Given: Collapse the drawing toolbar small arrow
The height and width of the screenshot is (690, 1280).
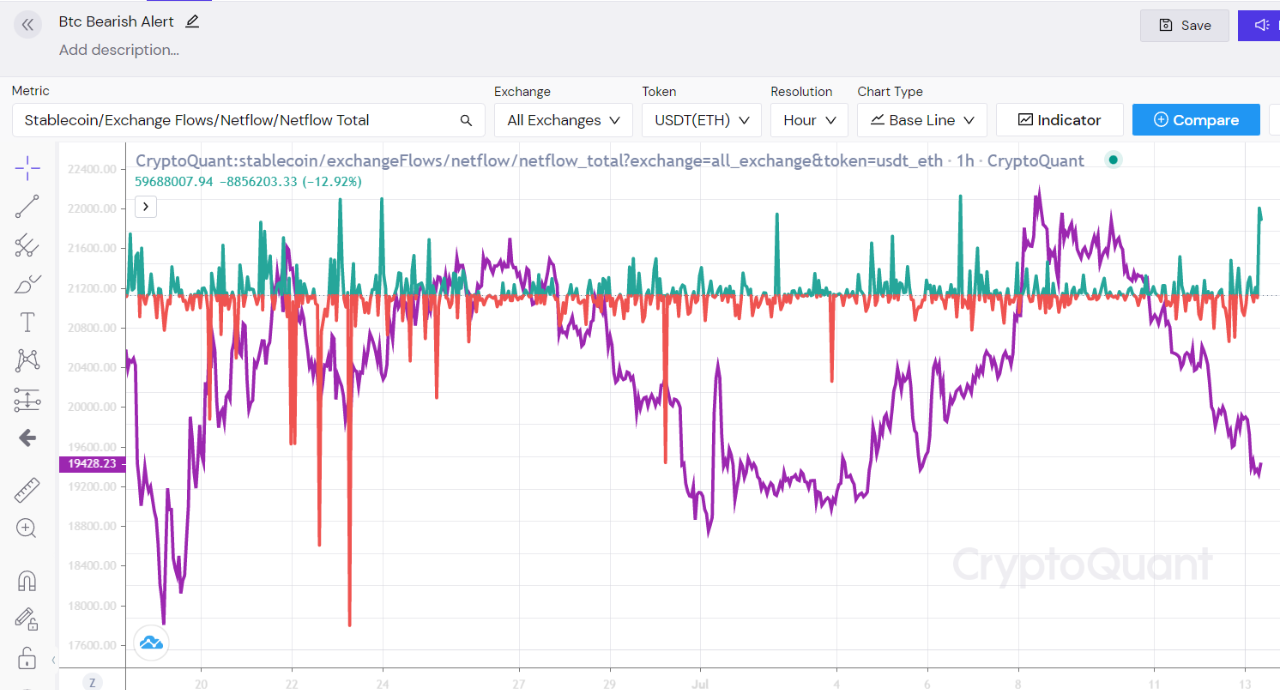Looking at the screenshot, I should [x=53, y=660].
